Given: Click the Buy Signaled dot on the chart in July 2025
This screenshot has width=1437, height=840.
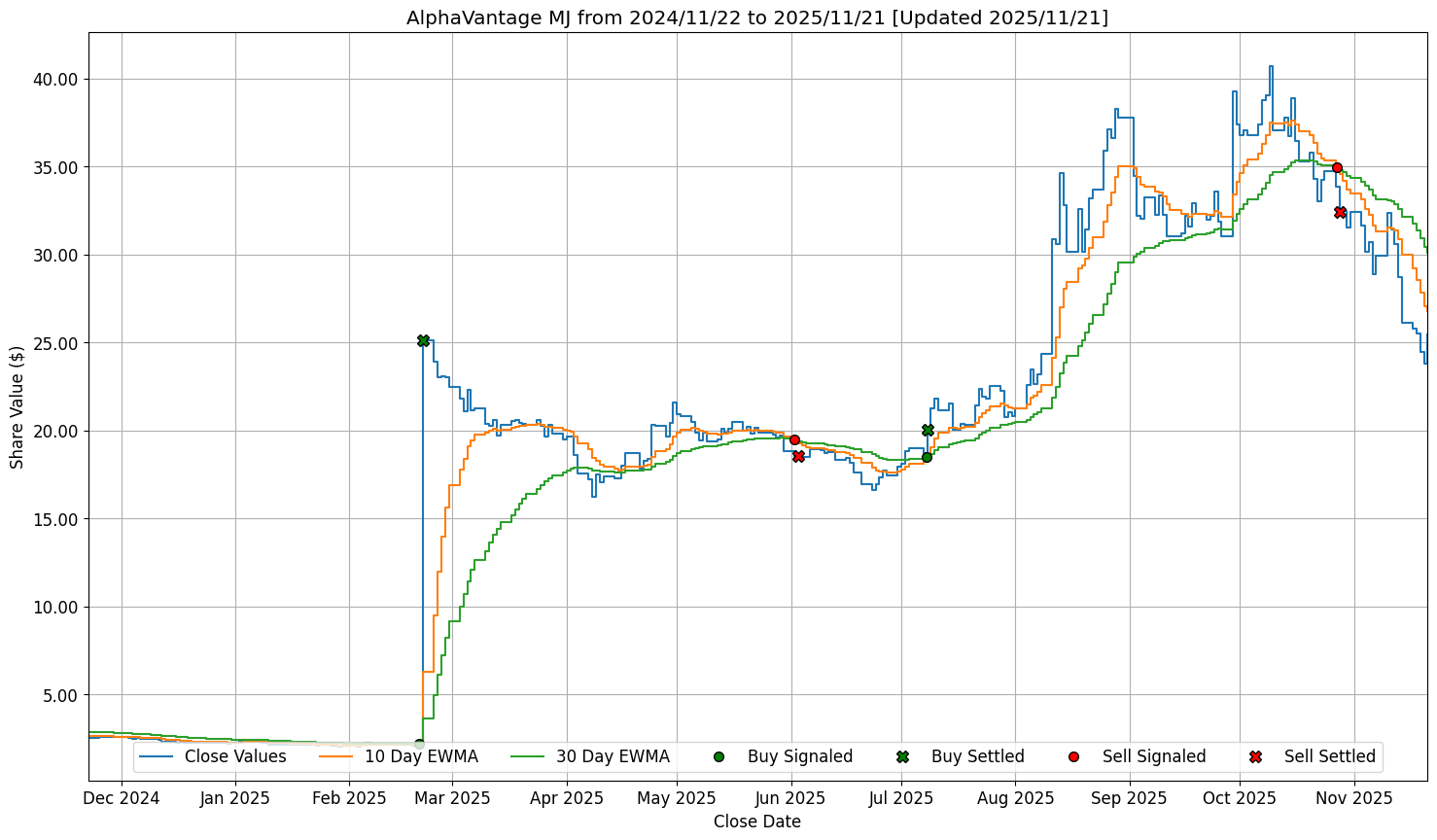Looking at the screenshot, I should 927,457.
